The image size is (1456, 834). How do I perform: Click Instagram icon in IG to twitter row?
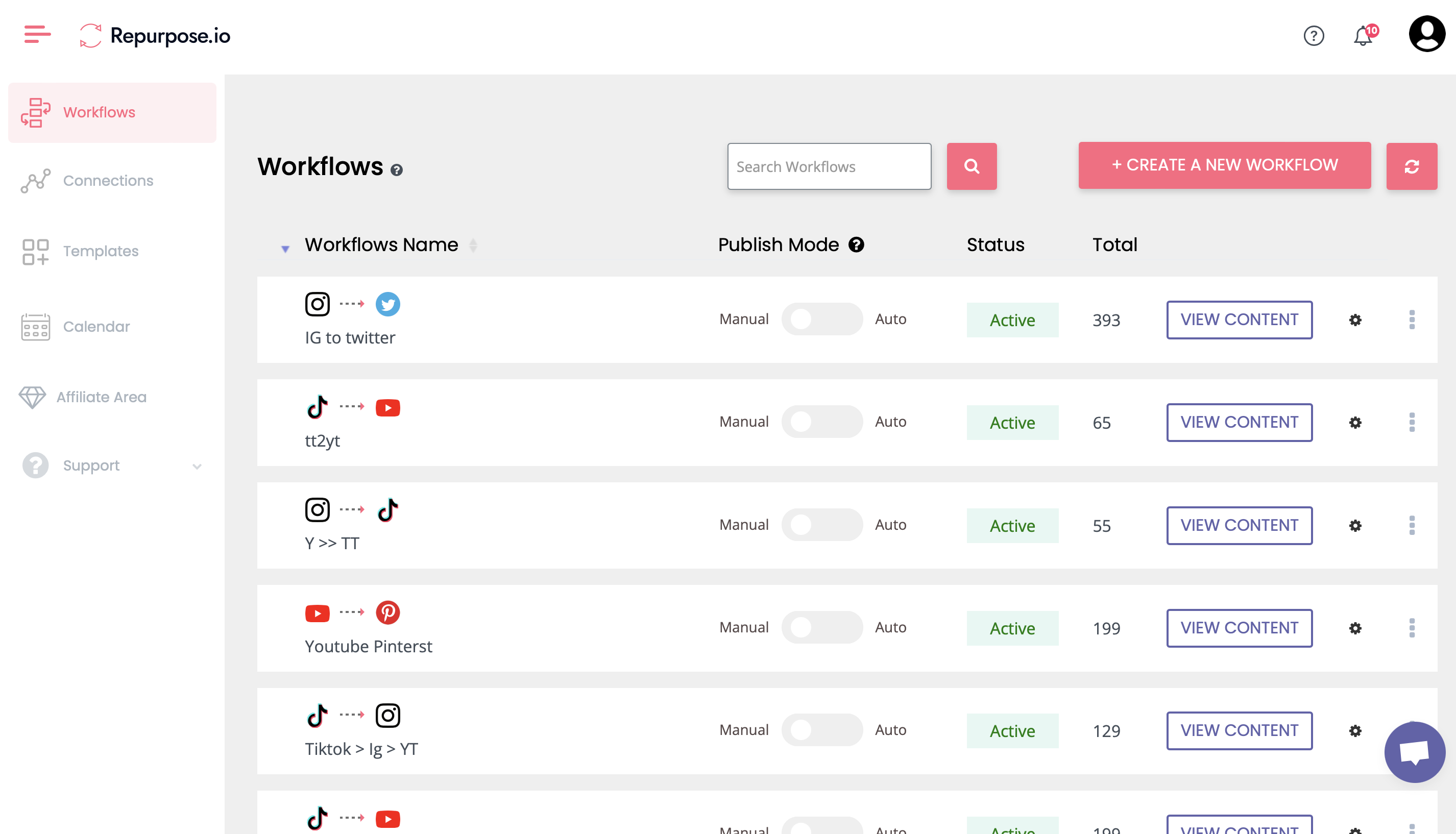click(x=318, y=304)
